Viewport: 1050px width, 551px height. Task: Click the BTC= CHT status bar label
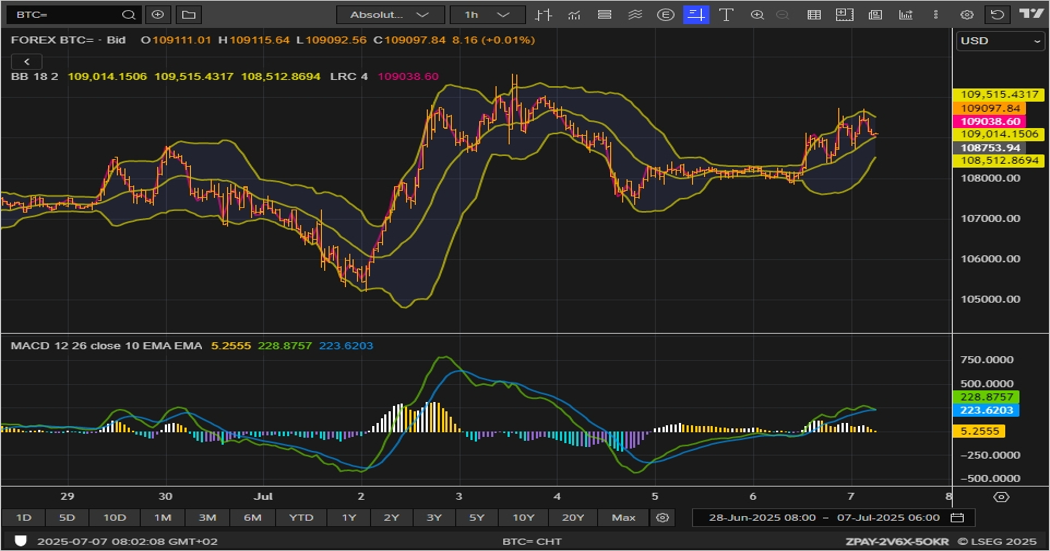tap(532, 541)
